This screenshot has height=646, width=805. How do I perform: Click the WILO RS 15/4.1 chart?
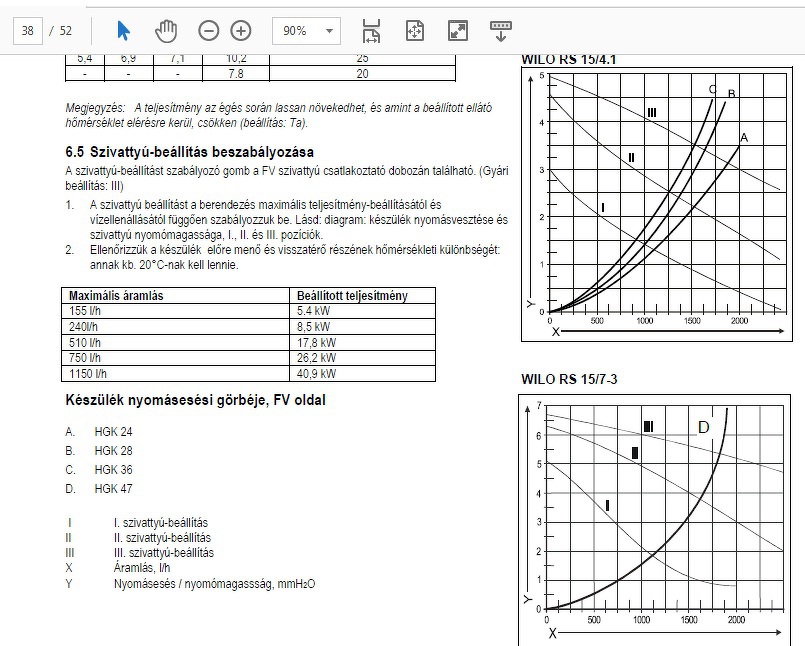coord(657,204)
